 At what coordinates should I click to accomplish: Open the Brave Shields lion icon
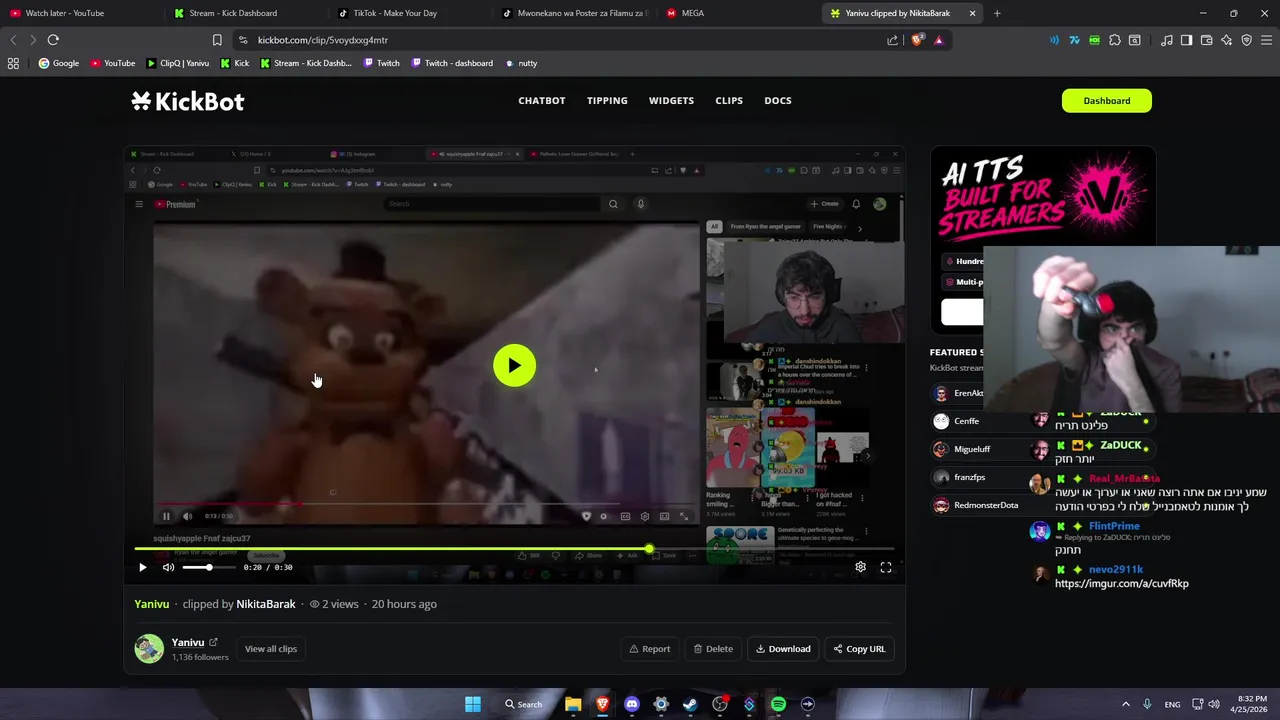pos(917,40)
